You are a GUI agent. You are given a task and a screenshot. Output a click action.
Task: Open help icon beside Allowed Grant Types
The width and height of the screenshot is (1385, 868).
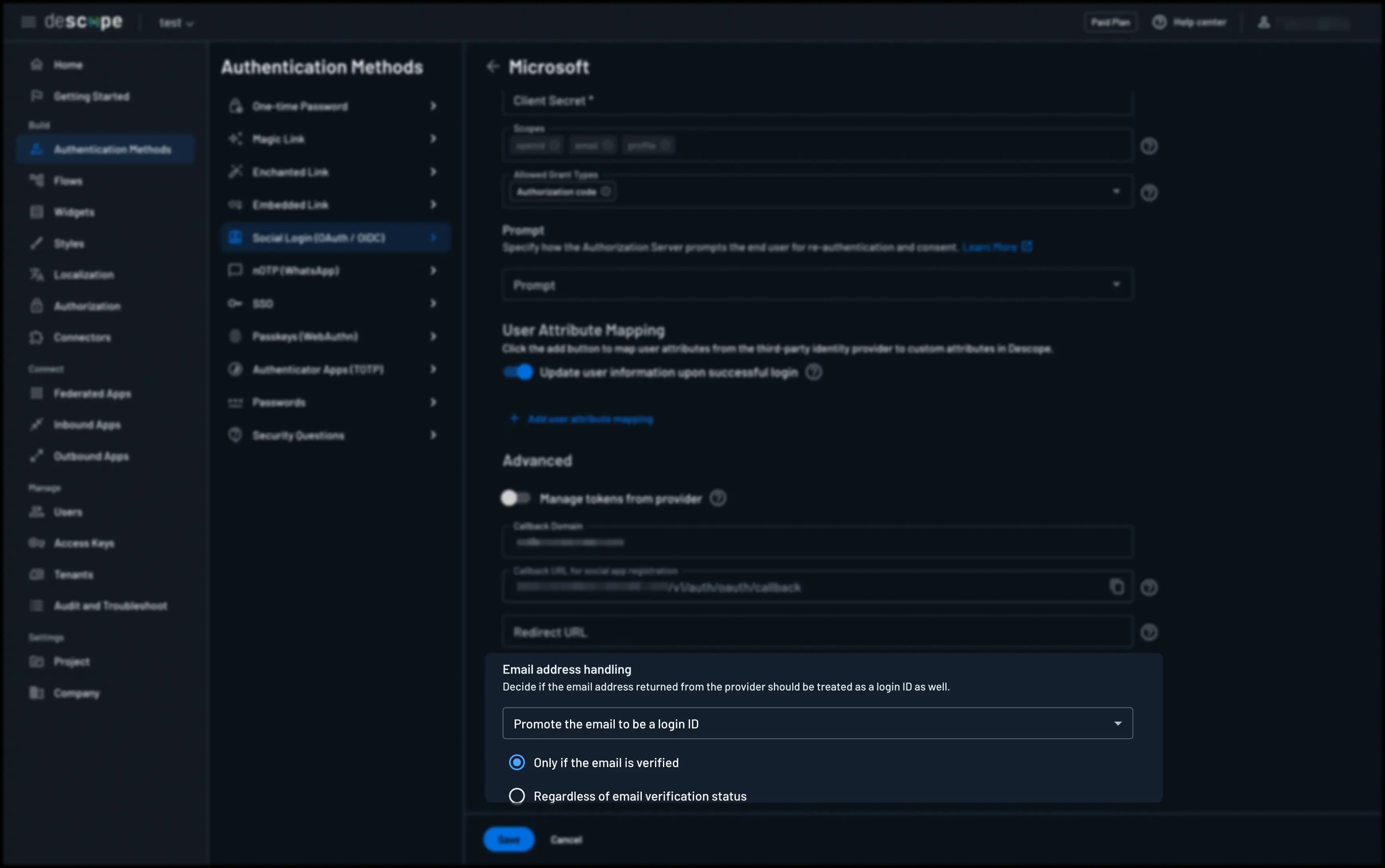click(x=1148, y=192)
